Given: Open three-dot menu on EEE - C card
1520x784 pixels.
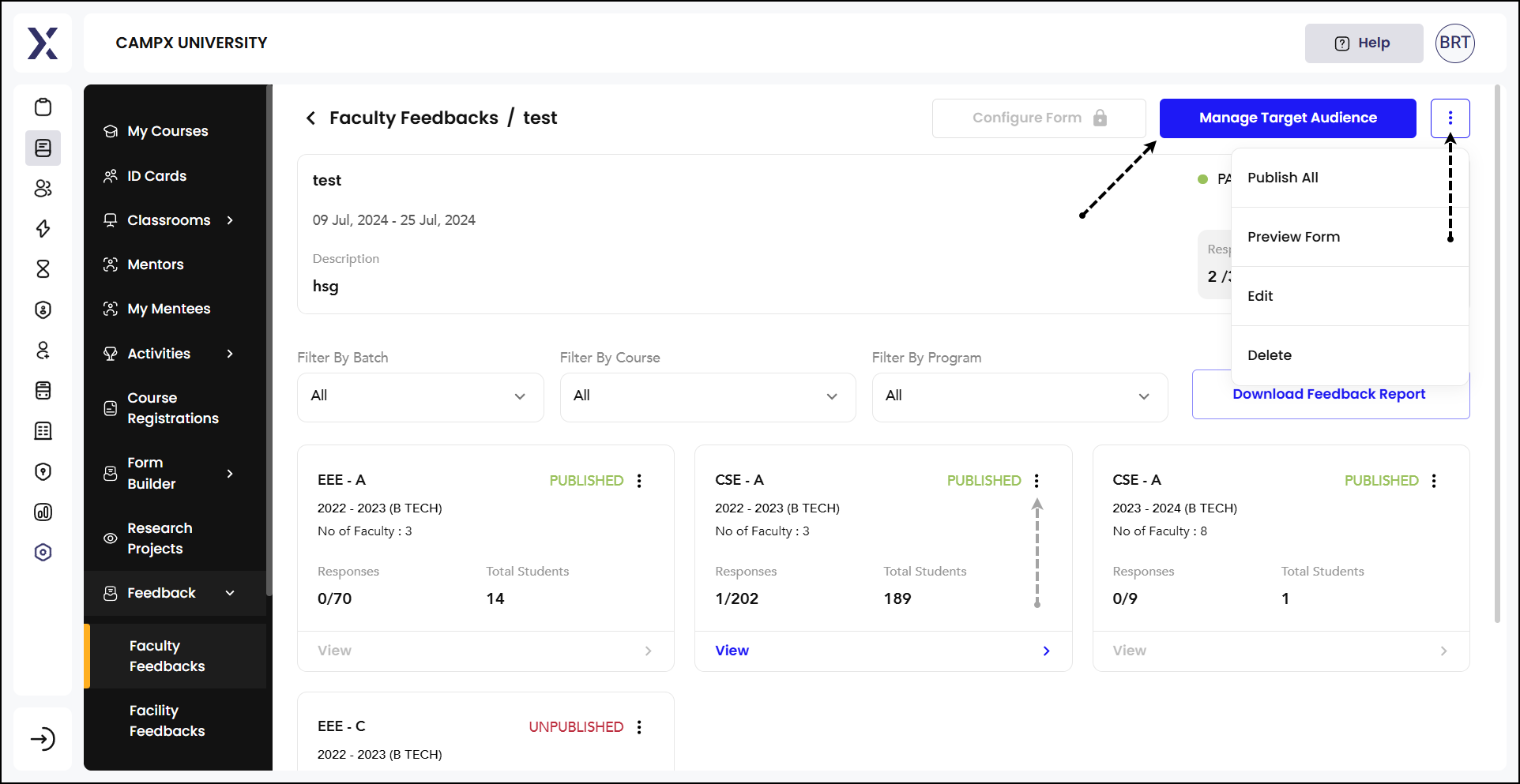Looking at the screenshot, I should (x=639, y=727).
